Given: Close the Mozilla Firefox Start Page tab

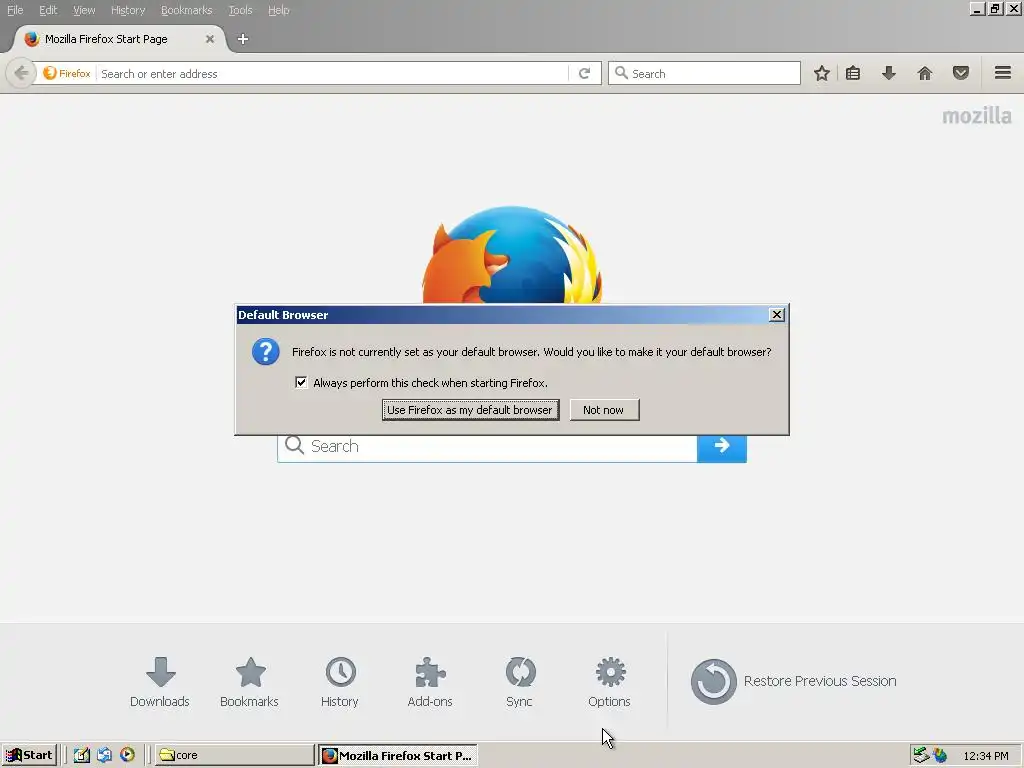Looking at the screenshot, I should pos(210,39).
